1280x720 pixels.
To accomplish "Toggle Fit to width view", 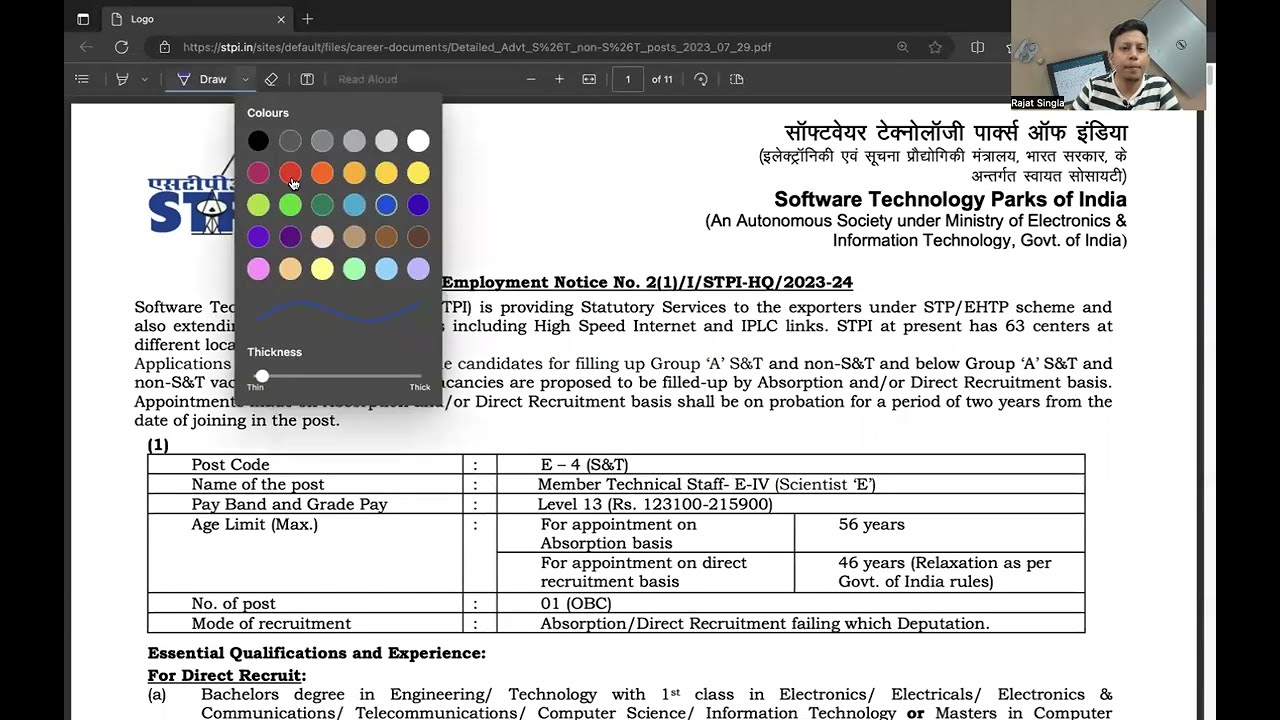I will pyautogui.click(x=589, y=79).
